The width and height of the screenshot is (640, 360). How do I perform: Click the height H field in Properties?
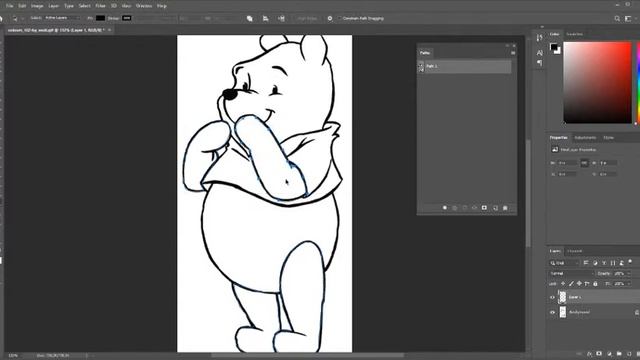tap(609, 163)
